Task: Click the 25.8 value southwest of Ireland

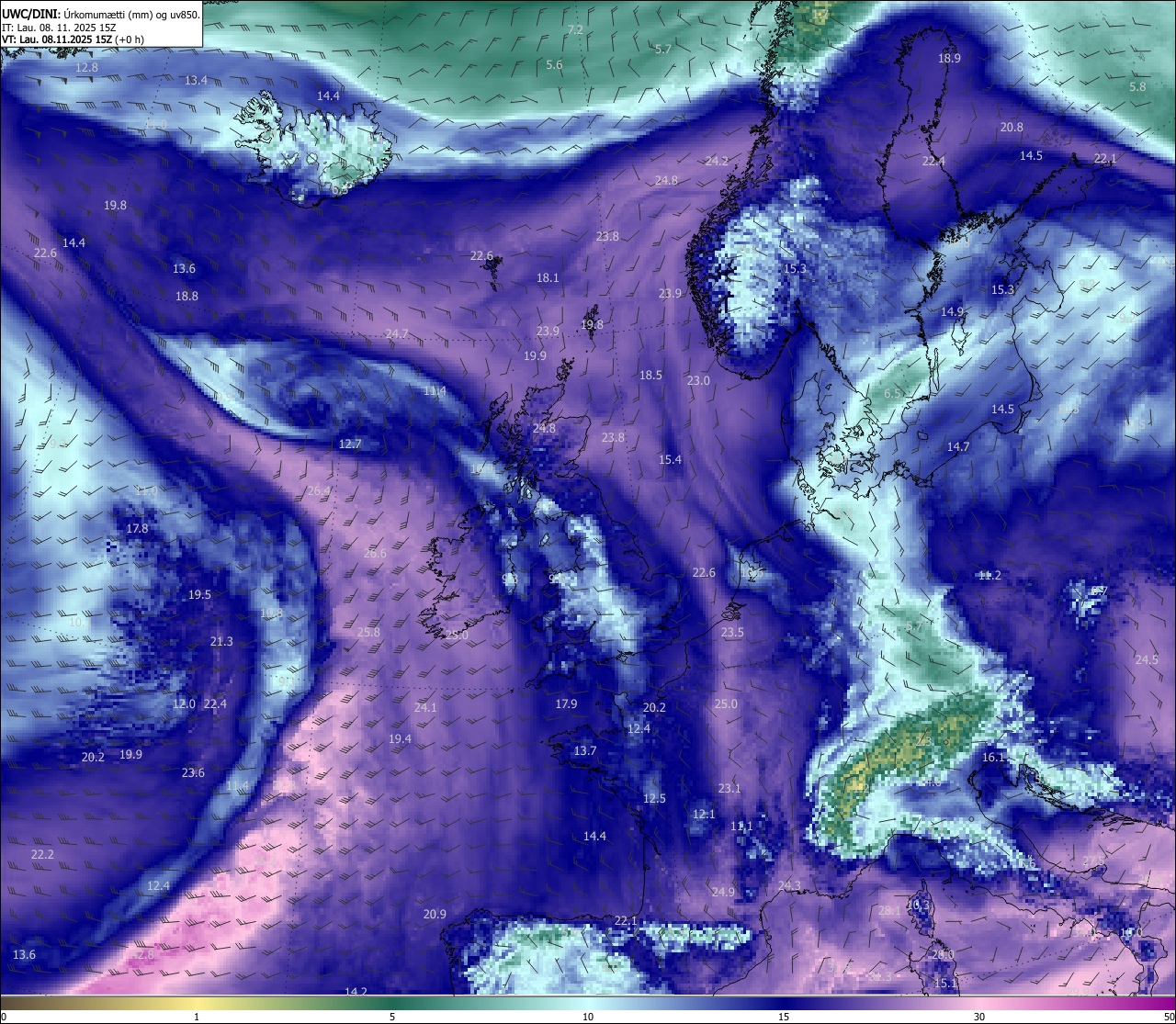Action: [x=368, y=633]
